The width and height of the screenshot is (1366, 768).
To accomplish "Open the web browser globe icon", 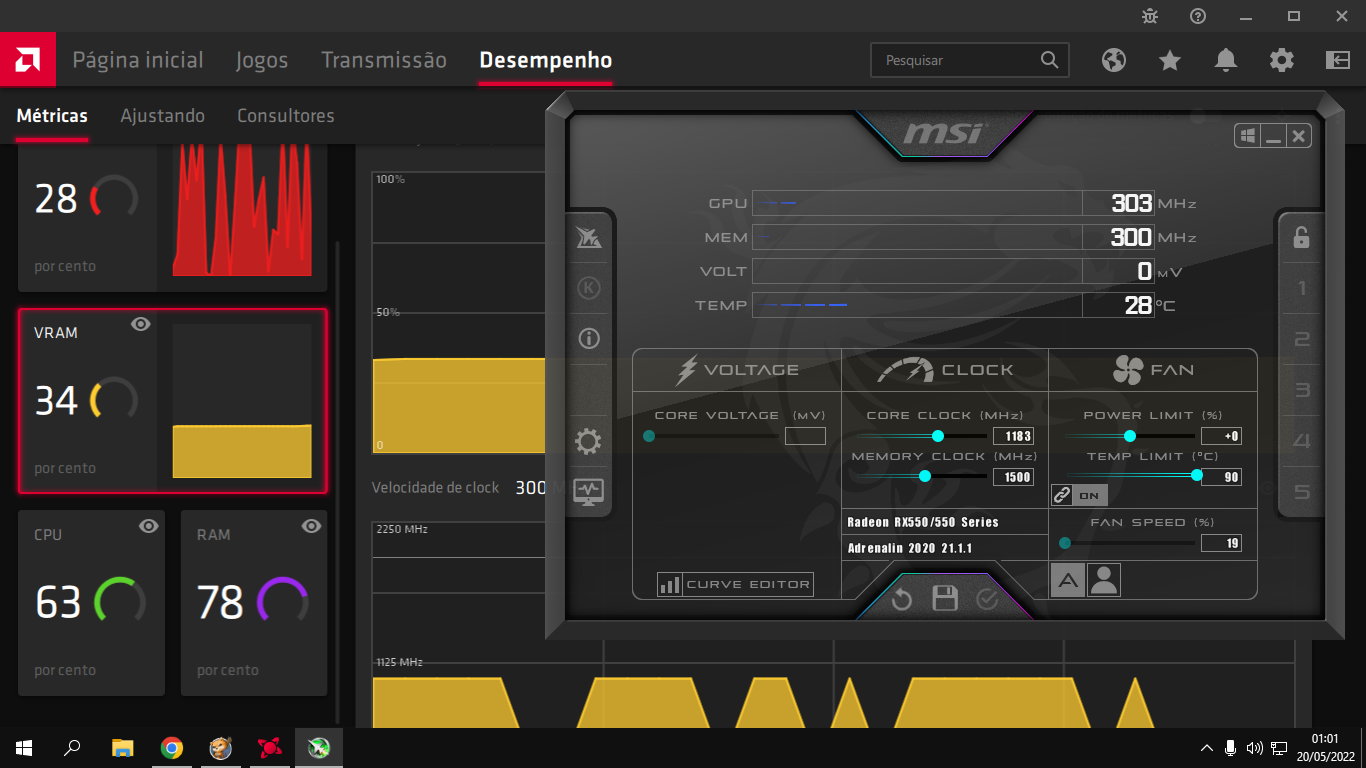I will pyautogui.click(x=1114, y=60).
